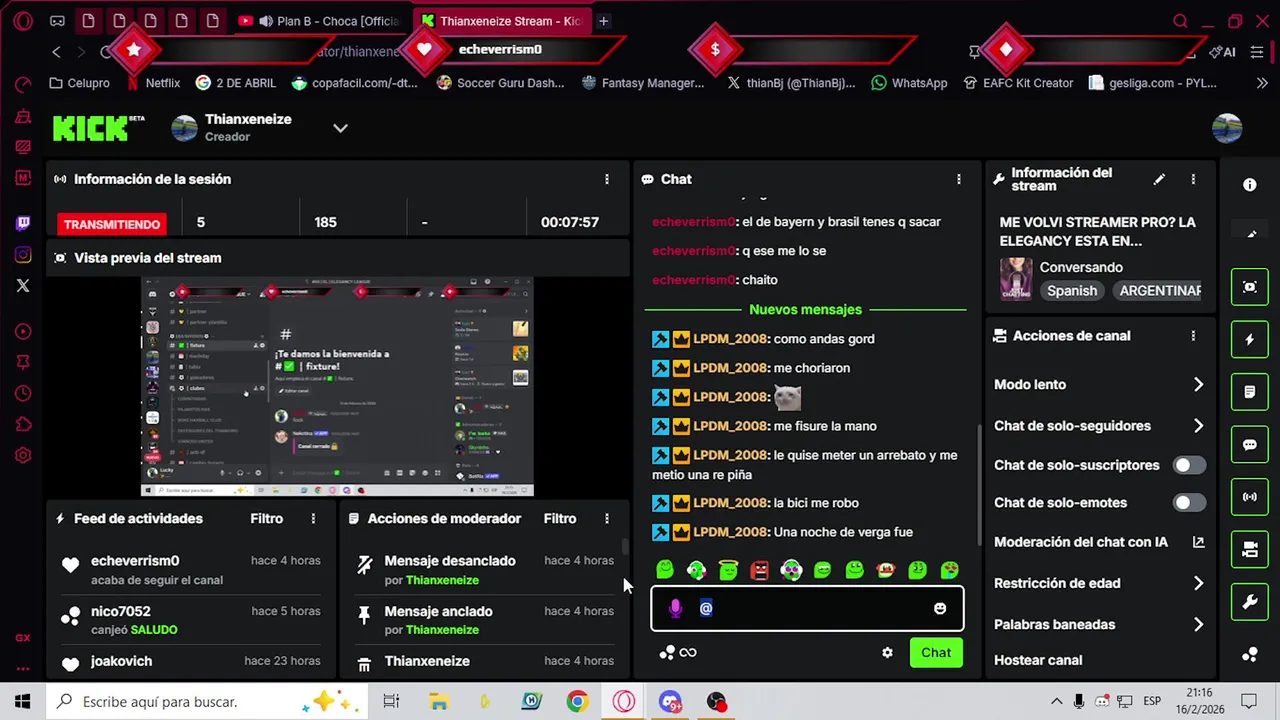Image resolution: width=1280 pixels, height=720 pixels.
Task: Click the profile avatar at top right
Action: pos(1227,128)
